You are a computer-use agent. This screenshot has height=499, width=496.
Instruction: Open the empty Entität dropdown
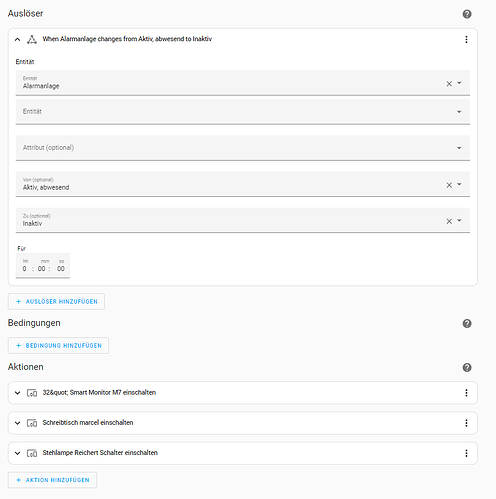(243, 112)
